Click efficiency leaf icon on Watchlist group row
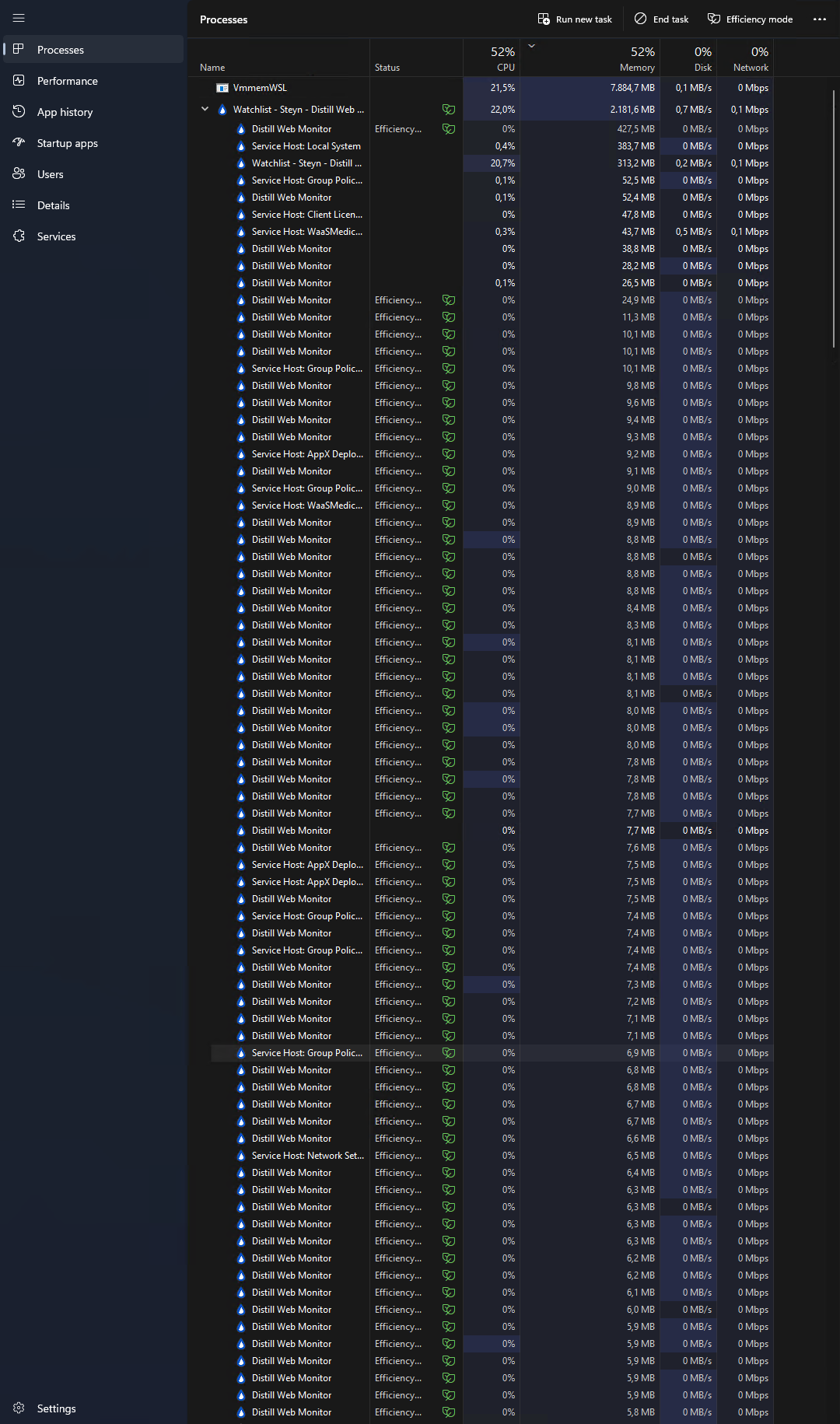Screen dimensions: 840x1424 click(449, 110)
